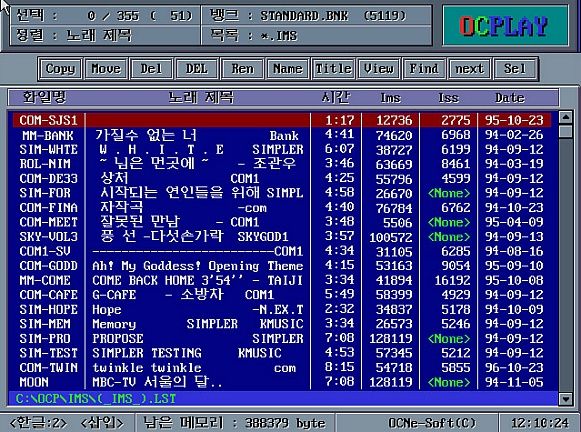Select the ROL-NIM file row
581x432 pixels.
282,164
